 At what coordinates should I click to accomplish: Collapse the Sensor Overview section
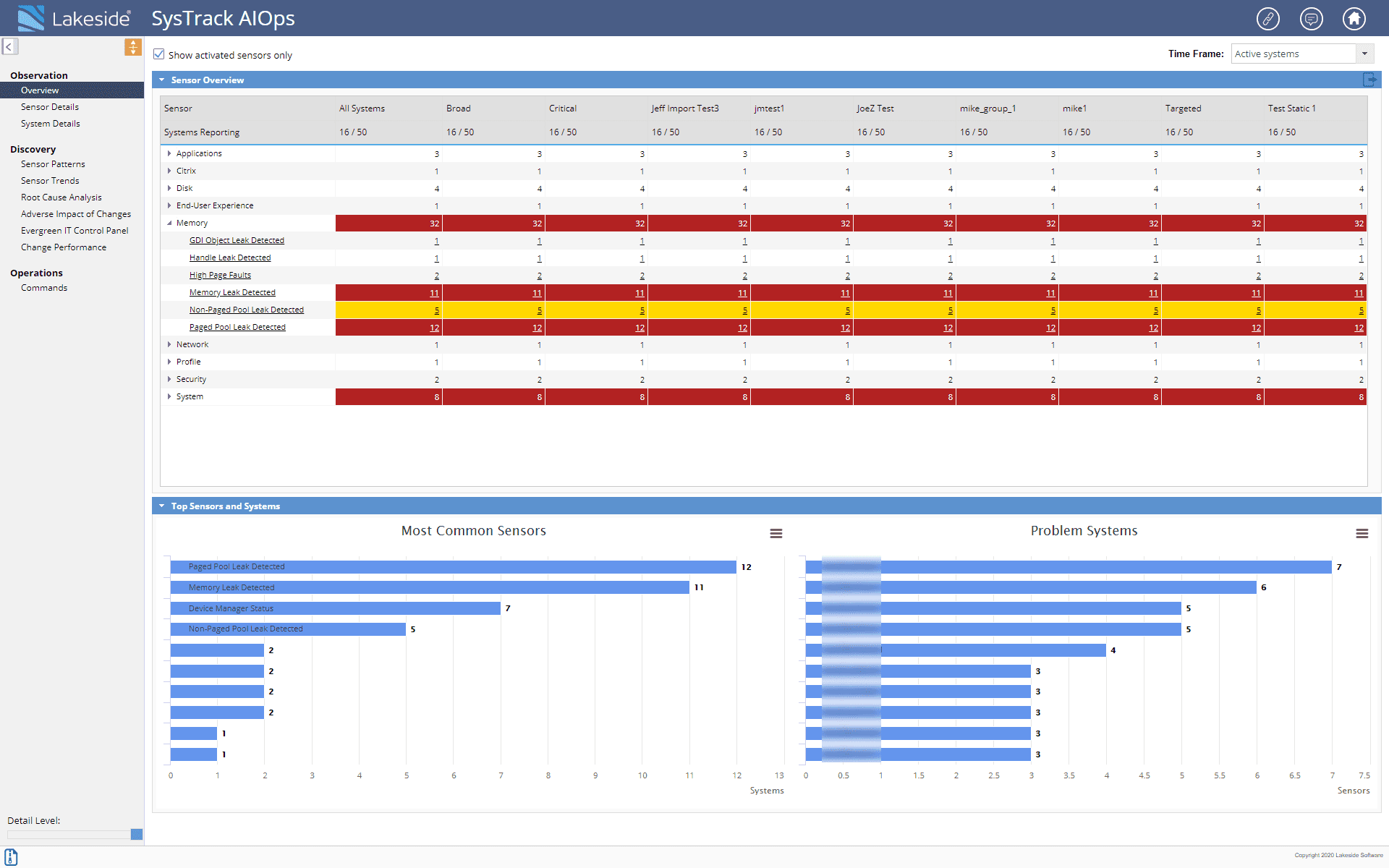[162, 80]
